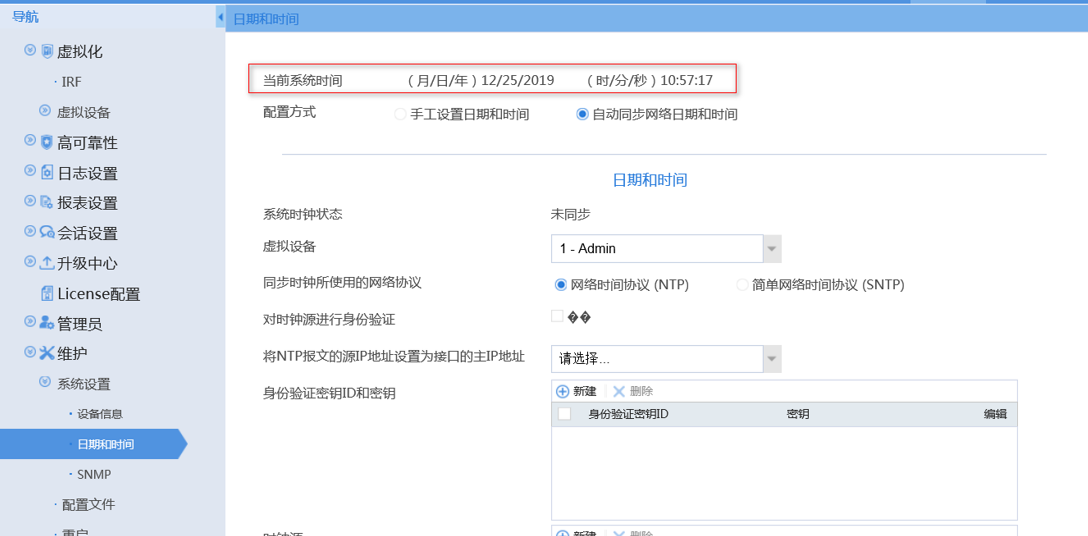
Task: Select 简单网络时间协议 (SNTP) radio button
Action: click(x=742, y=285)
